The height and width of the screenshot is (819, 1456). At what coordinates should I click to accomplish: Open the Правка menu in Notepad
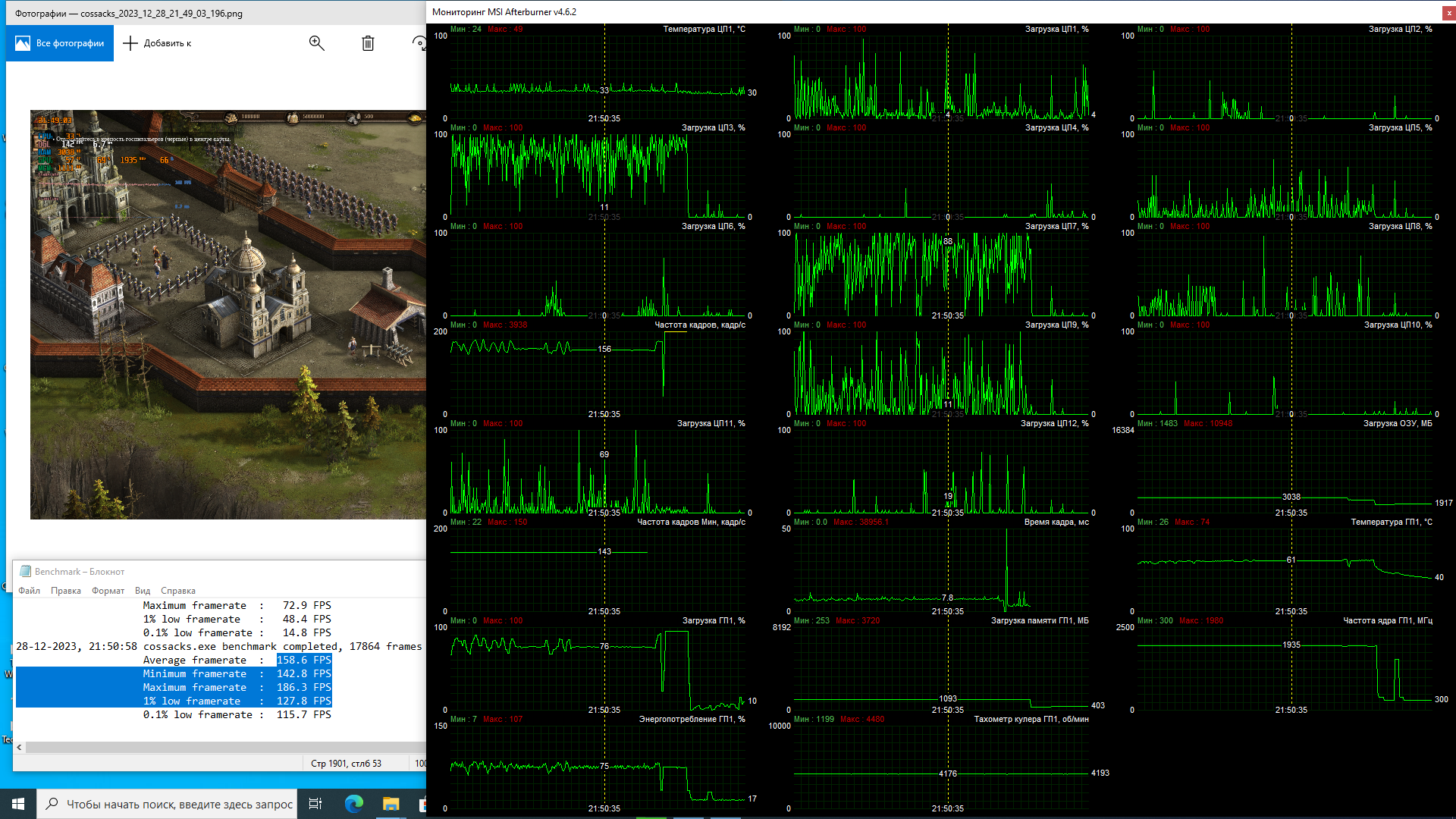[x=66, y=591]
